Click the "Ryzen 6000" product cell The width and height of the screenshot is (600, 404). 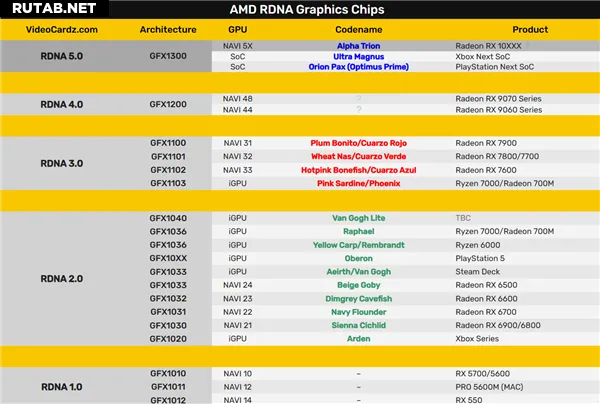click(478, 245)
